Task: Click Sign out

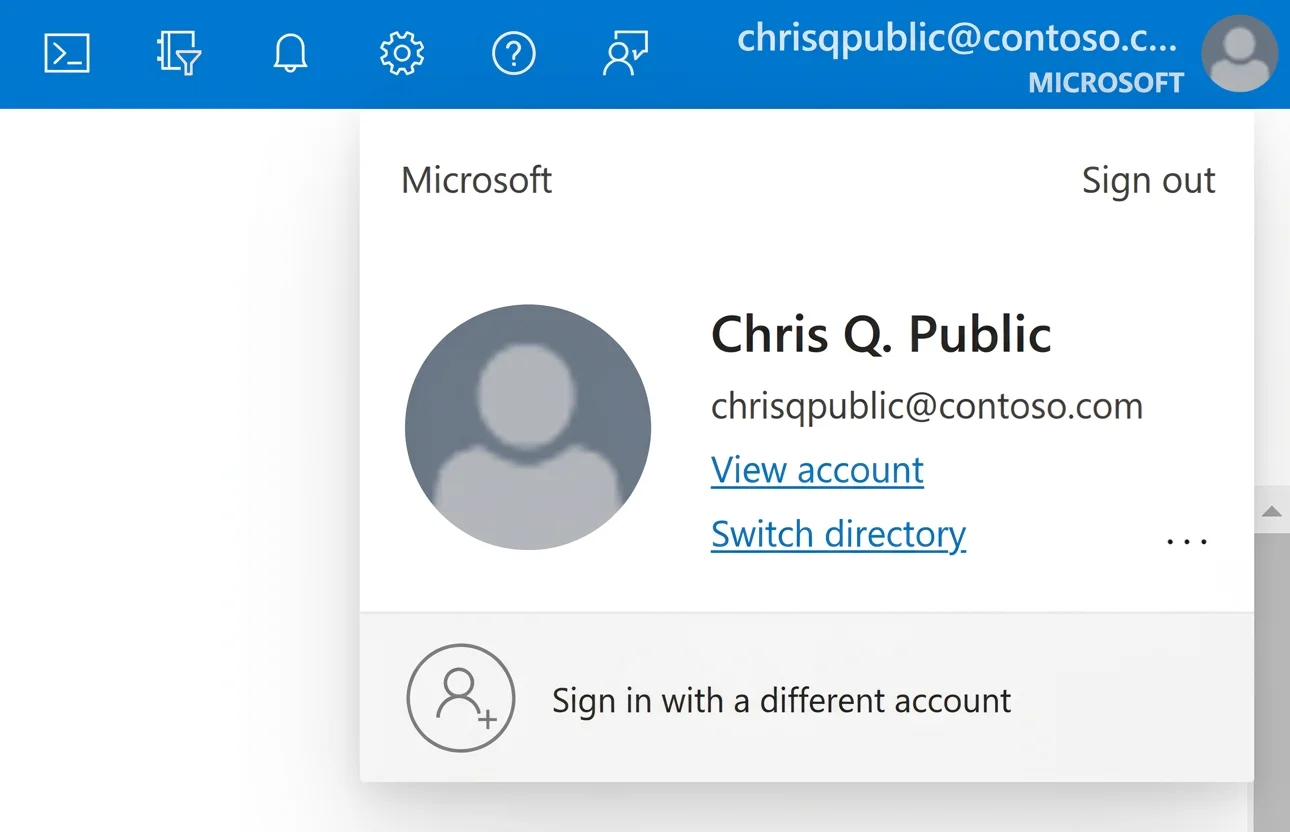Action: tap(1148, 180)
